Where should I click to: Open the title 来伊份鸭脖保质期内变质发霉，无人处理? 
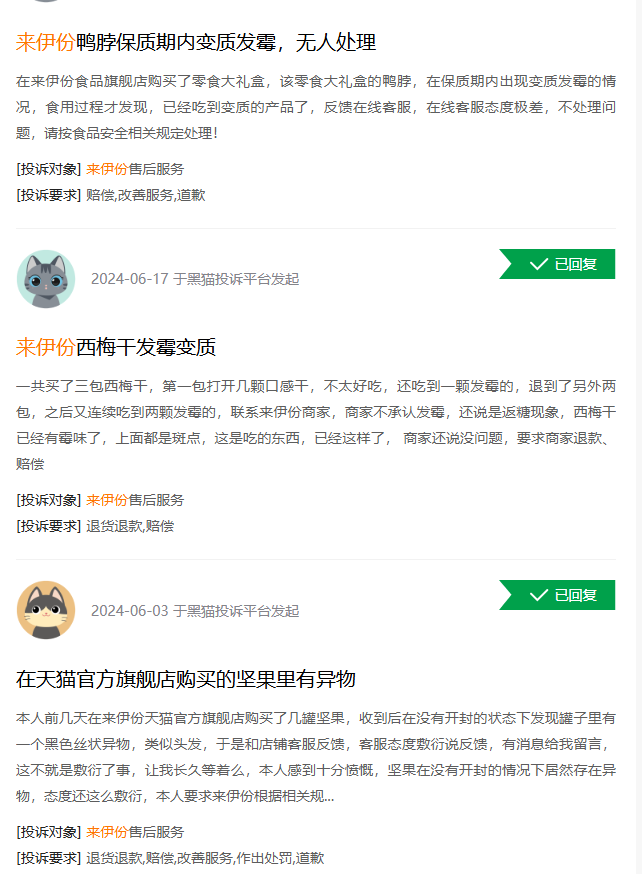(x=196, y=42)
